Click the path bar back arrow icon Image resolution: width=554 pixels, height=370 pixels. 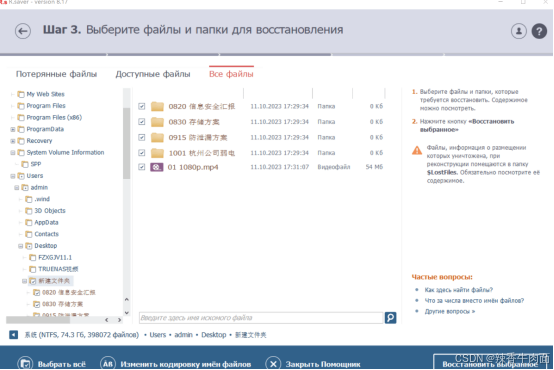[13, 335]
